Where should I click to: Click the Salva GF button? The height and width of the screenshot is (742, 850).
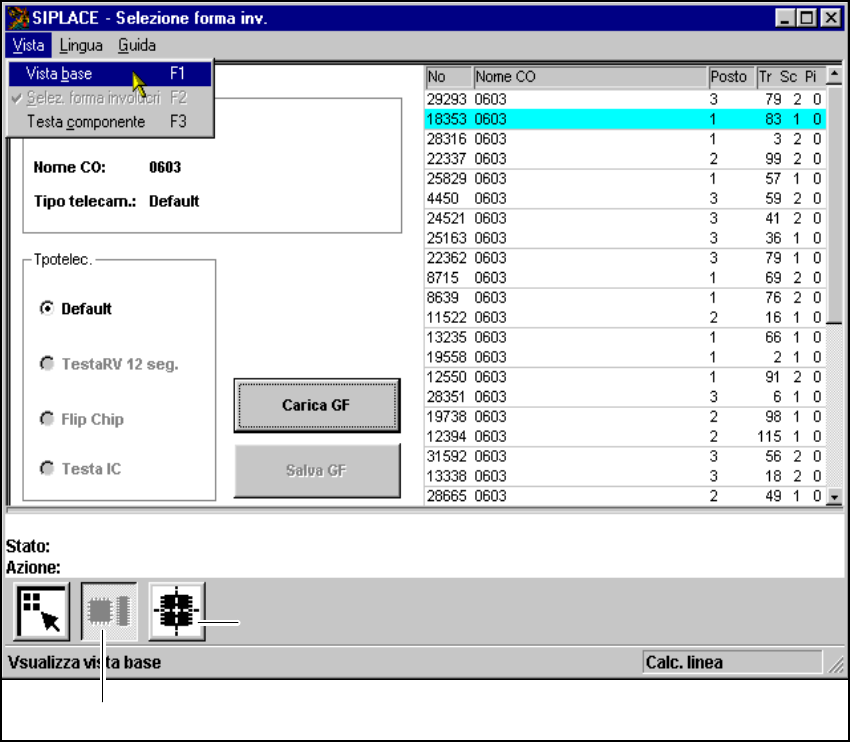click(317, 470)
